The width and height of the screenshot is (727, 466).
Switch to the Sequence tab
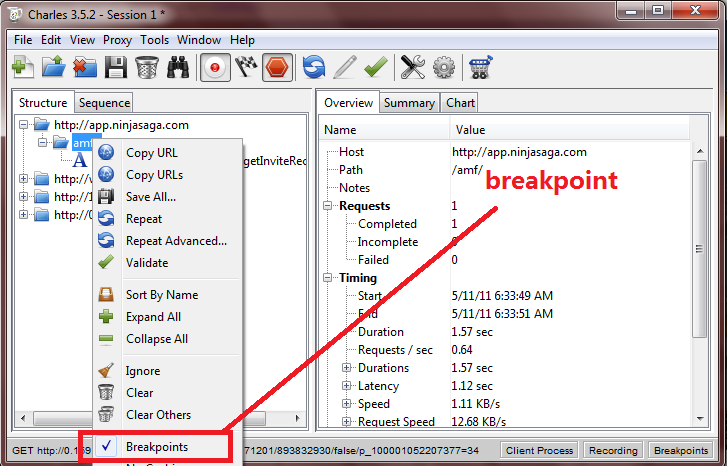click(x=104, y=102)
